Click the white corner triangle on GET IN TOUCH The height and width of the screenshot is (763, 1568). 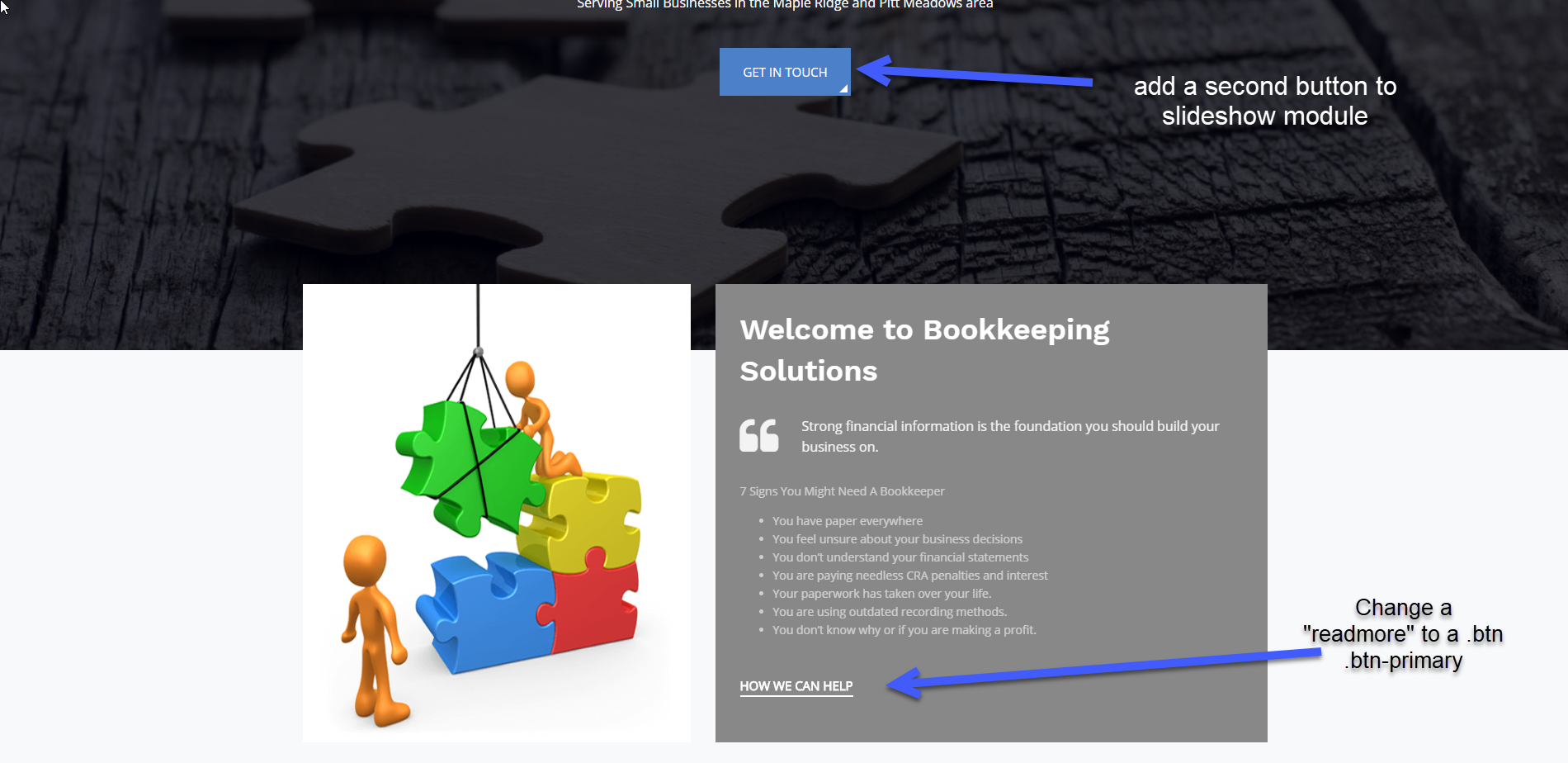pyautogui.click(x=843, y=88)
